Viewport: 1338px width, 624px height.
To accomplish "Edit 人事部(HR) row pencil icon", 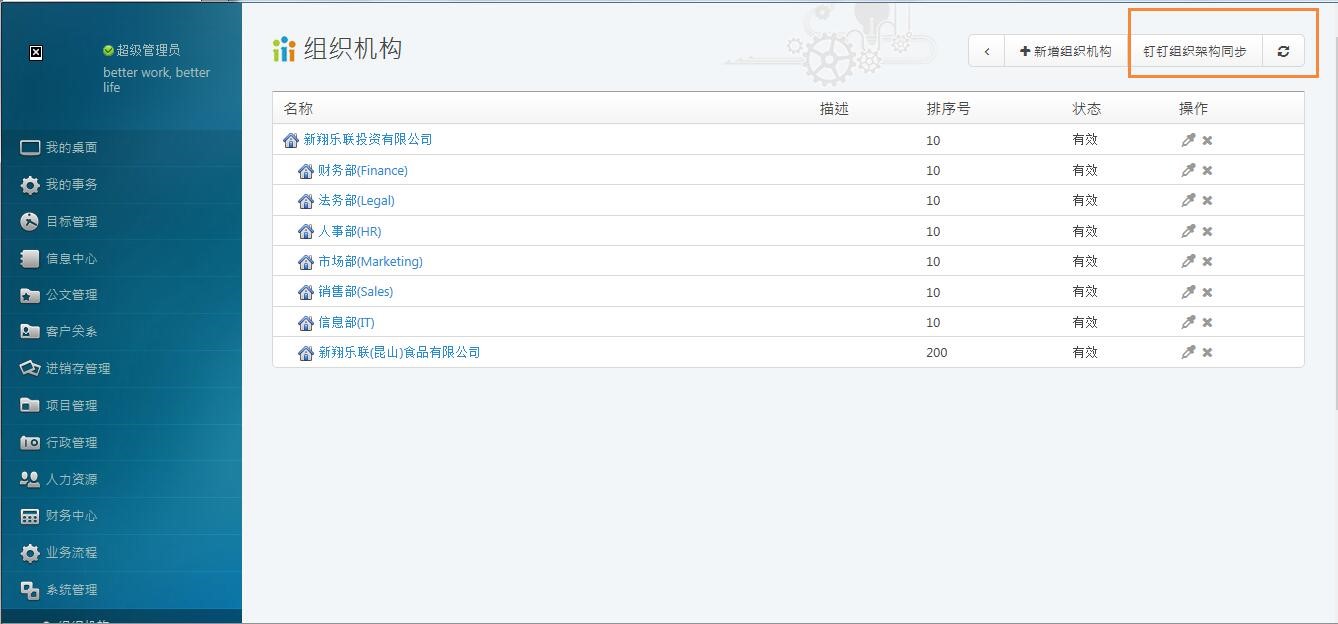I will pyautogui.click(x=1188, y=231).
